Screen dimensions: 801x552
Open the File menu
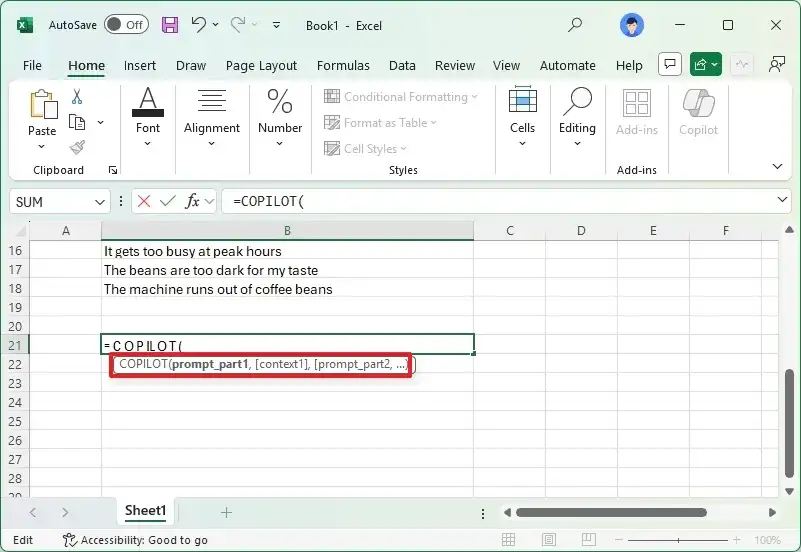pos(32,65)
